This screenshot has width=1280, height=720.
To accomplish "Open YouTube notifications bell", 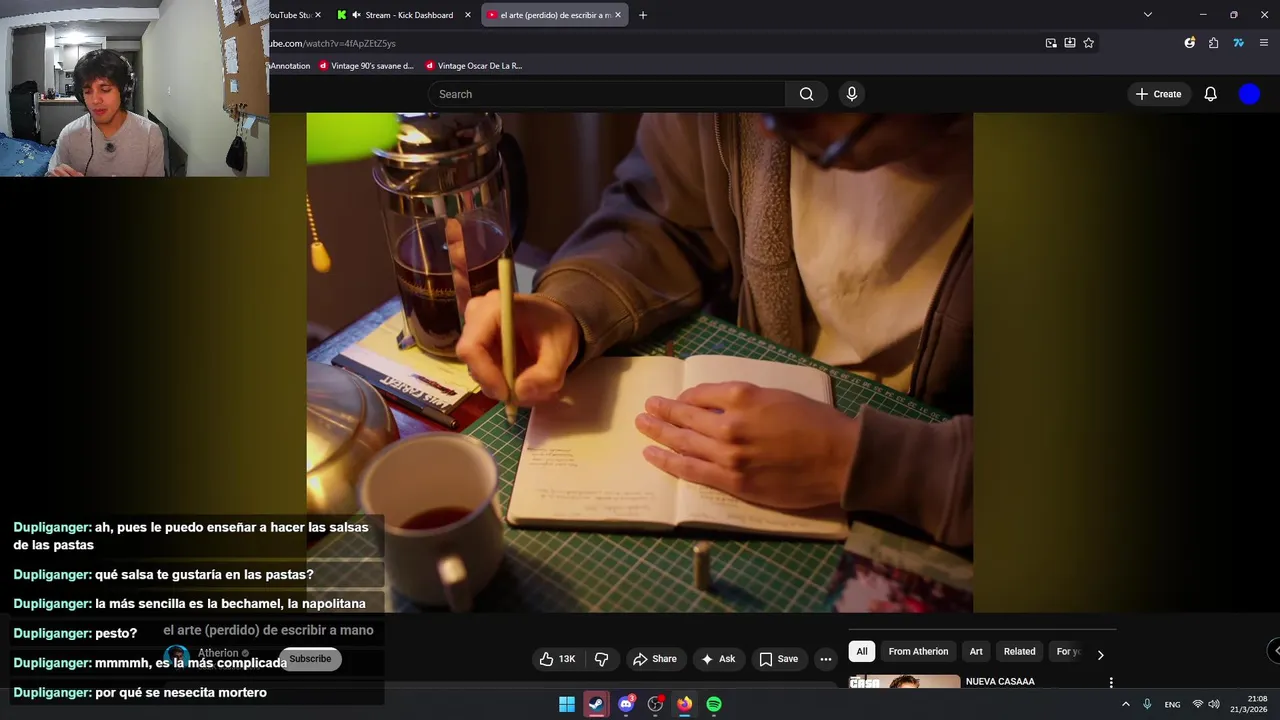I will [x=1210, y=94].
